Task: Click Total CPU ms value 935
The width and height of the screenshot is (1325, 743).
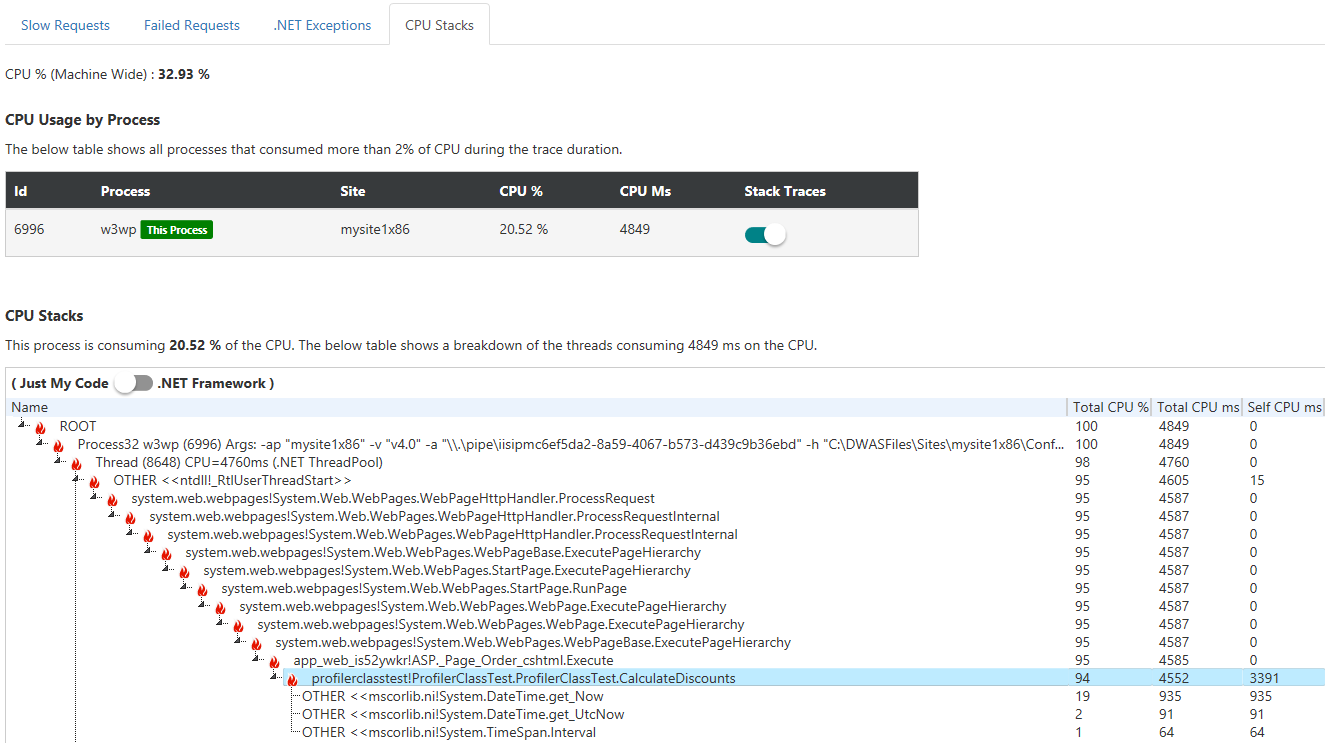Action: [x=1170, y=696]
